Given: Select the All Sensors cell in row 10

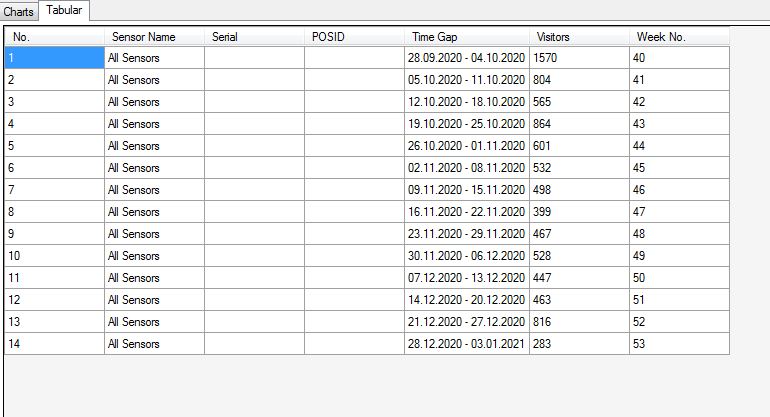Looking at the screenshot, I should coord(154,256).
